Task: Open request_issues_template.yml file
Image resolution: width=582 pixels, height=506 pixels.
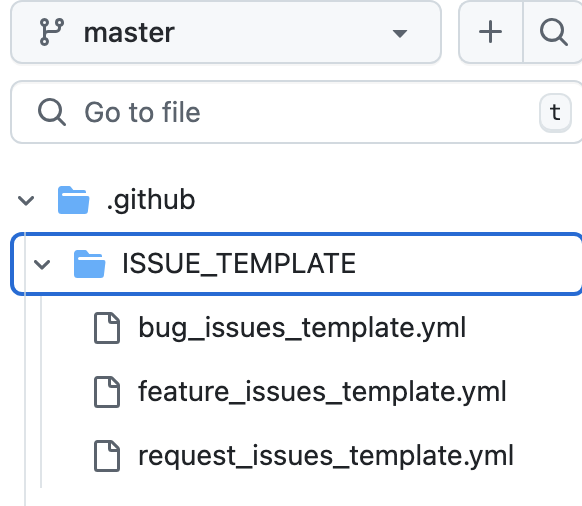Action: click(x=326, y=456)
